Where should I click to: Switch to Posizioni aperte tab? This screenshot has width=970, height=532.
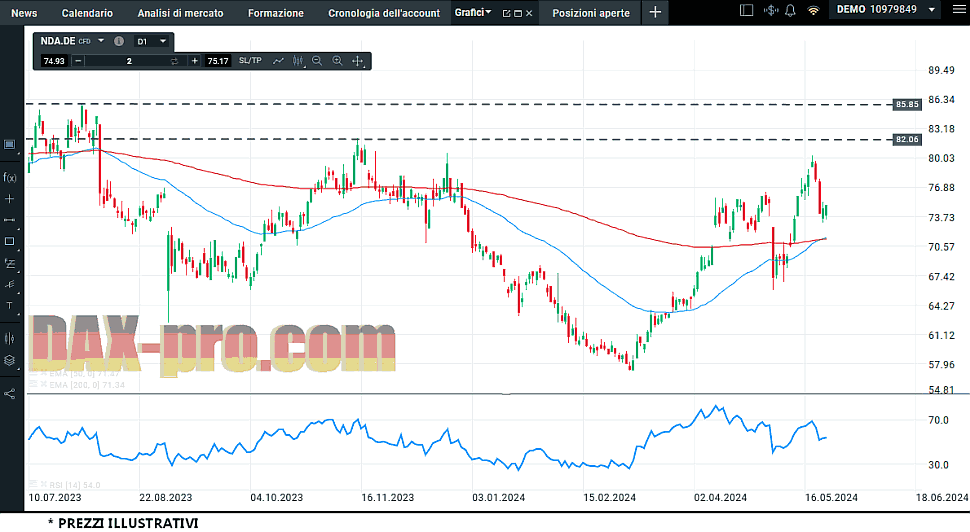[x=591, y=13]
